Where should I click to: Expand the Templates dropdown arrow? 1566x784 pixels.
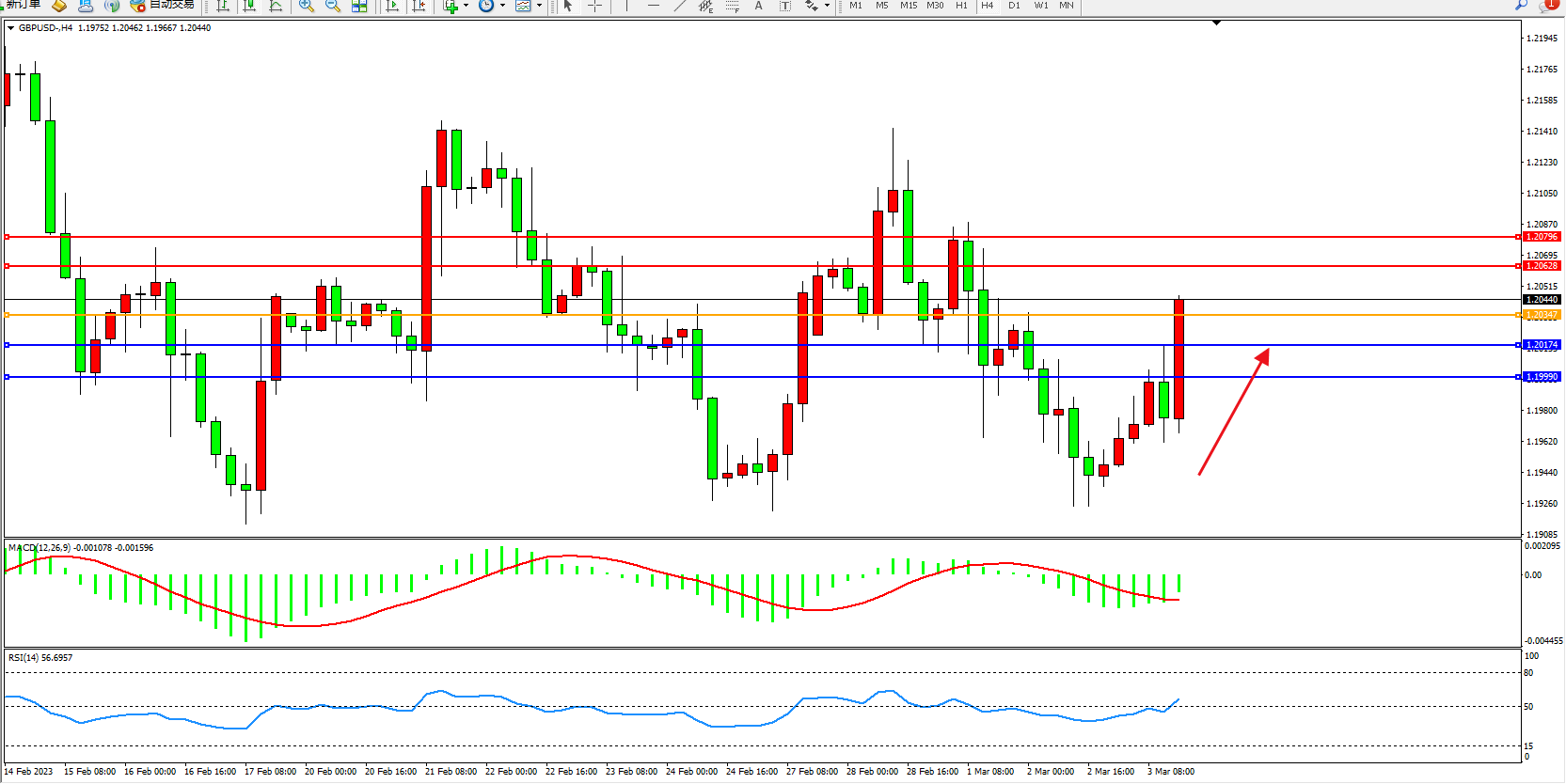(x=539, y=6)
